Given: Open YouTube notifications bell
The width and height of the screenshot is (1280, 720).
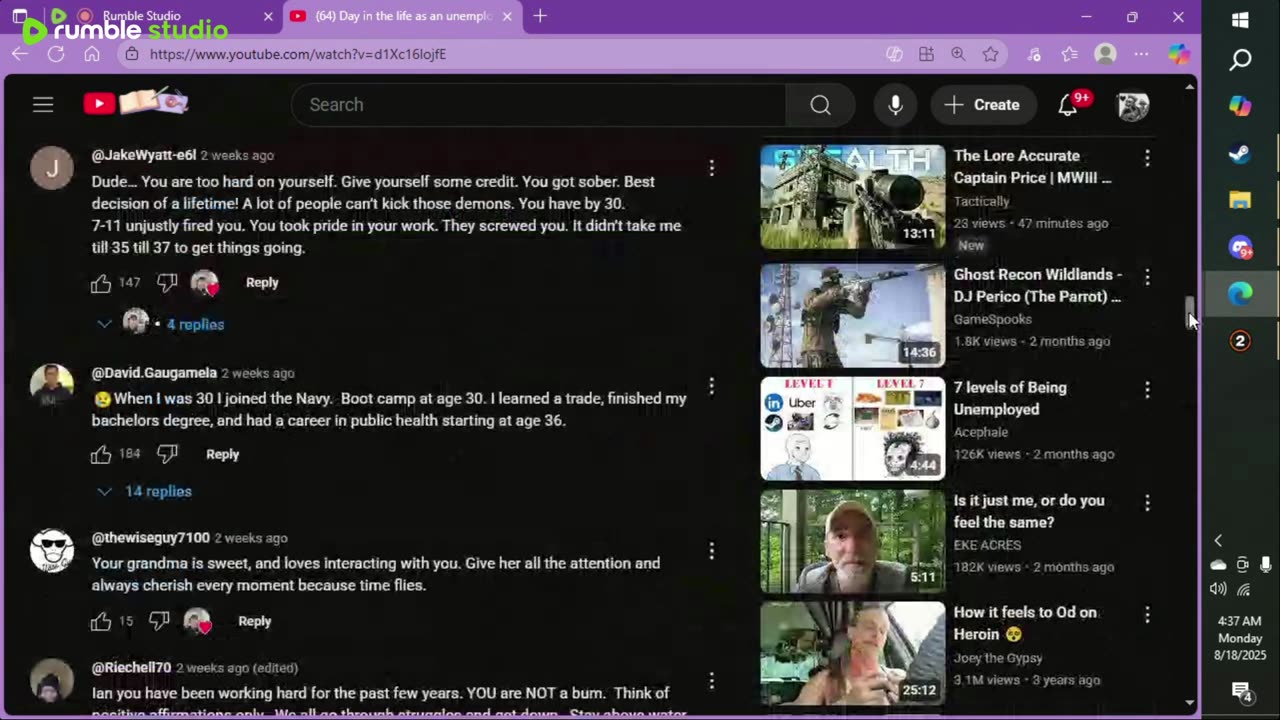Looking at the screenshot, I should 1068,105.
